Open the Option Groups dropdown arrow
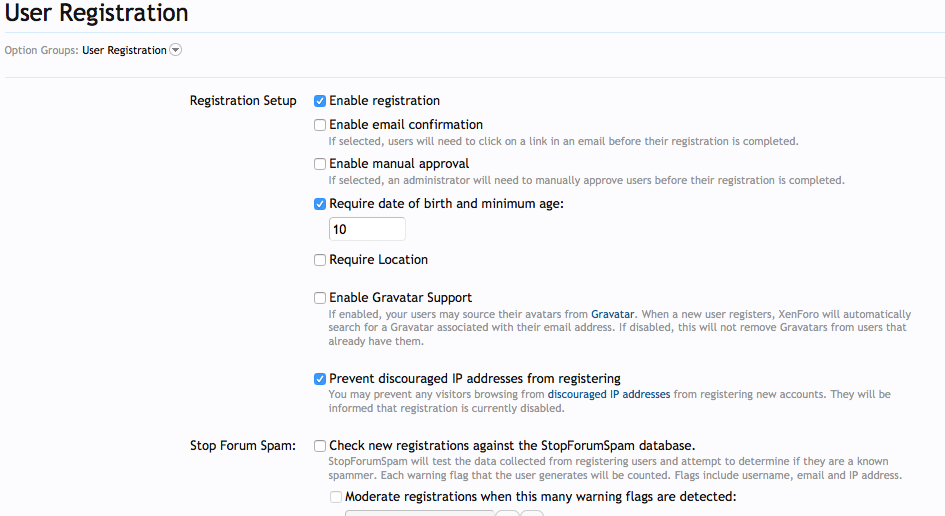Image resolution: width=945 pixels, height=516 pixels. pyautogui.click(x=176, y=50)
